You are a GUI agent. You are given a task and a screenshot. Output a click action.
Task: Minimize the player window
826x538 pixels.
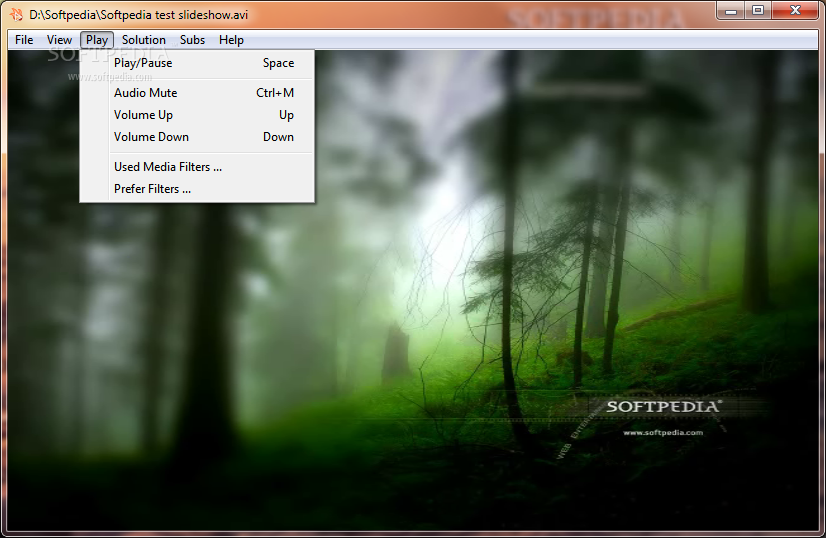(730, 11)
